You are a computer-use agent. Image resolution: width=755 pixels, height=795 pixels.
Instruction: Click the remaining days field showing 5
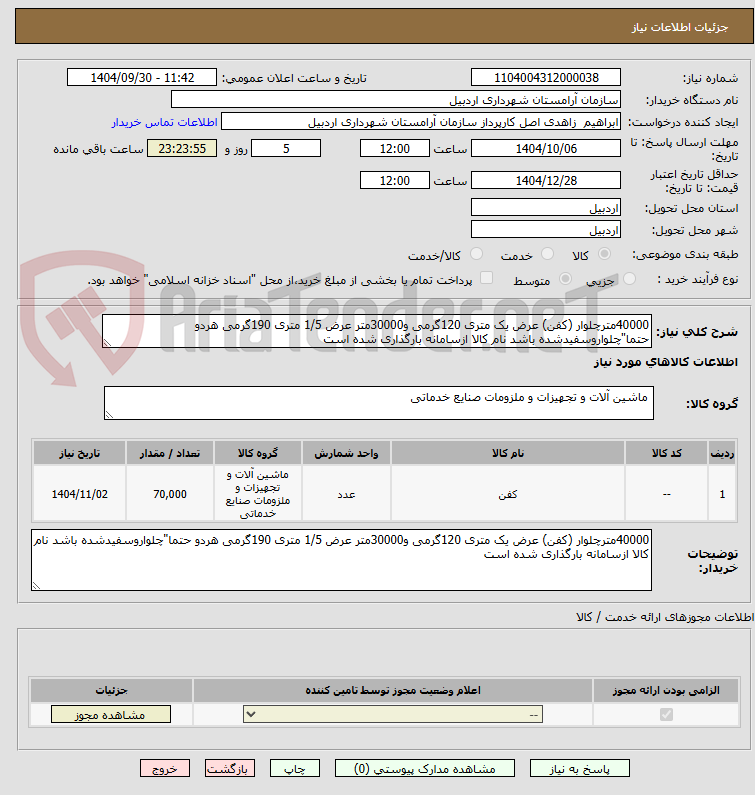[286, 149]
